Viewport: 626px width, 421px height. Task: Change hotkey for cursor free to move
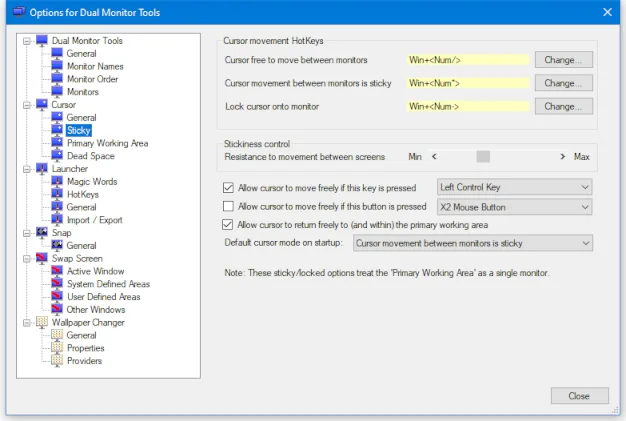coord(563,60)
